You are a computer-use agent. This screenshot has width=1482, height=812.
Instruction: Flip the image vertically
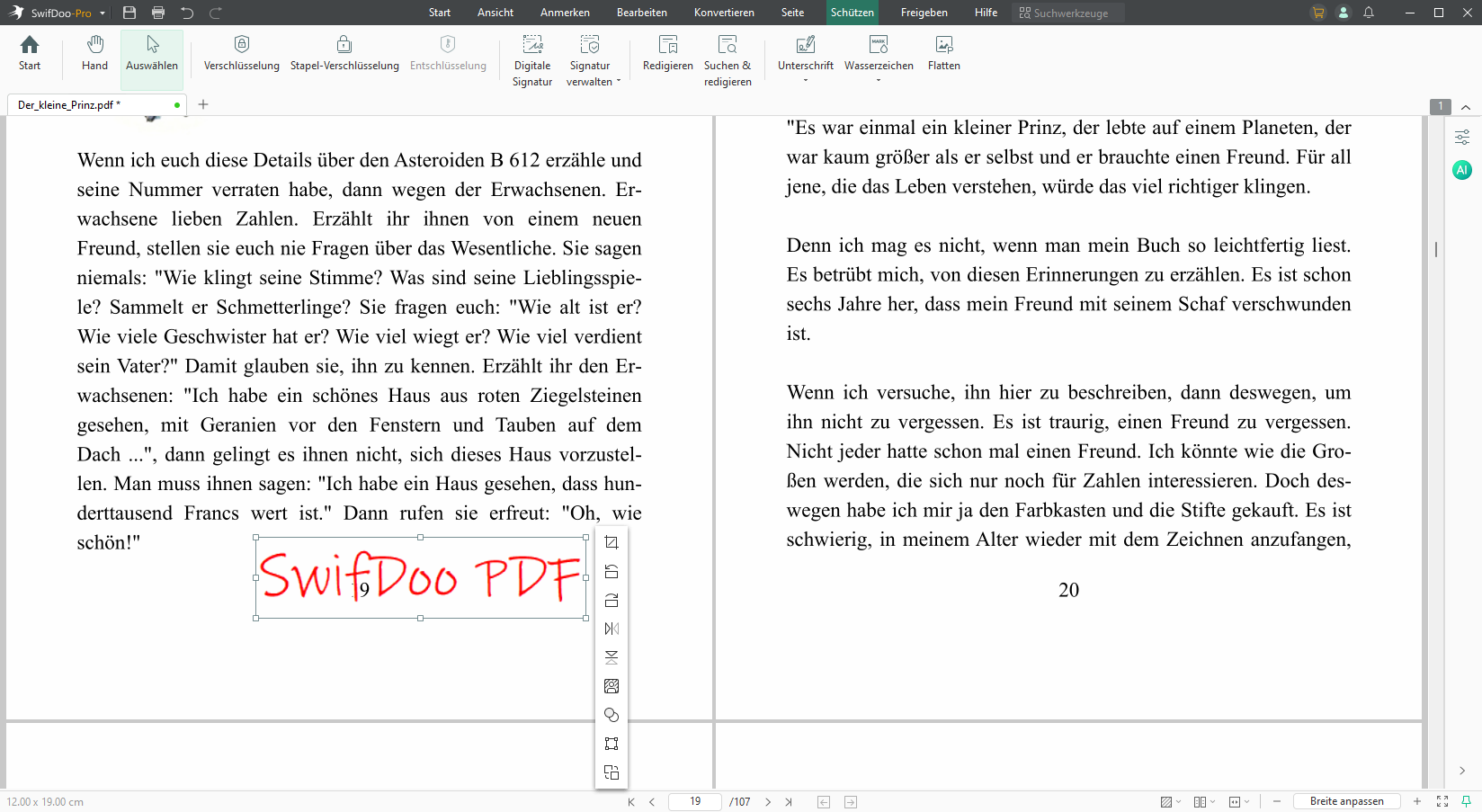[612, 657]
